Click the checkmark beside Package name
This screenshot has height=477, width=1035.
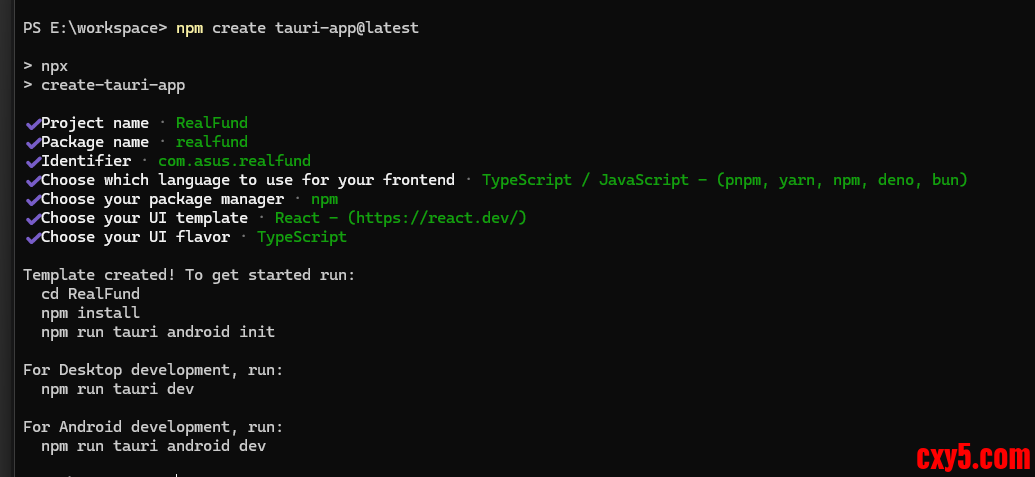tap(32, 142)
